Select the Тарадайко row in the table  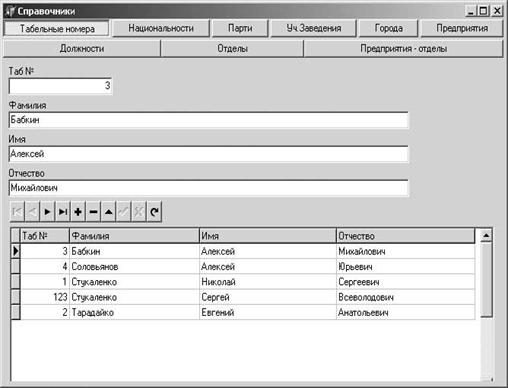click(248, 313)
